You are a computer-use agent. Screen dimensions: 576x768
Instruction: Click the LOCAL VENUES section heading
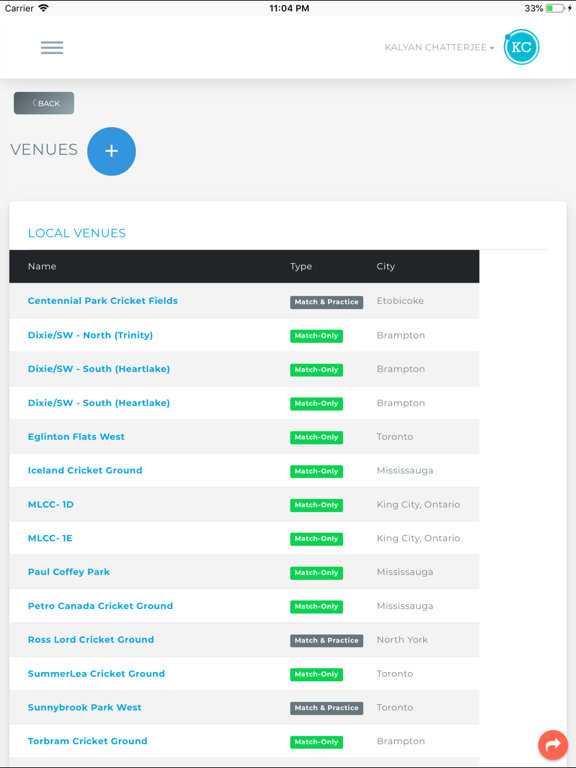[x=77, y=233]
